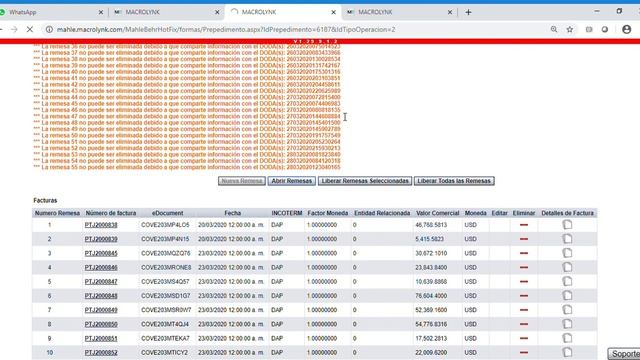Open a new browser tab
Viewport: 640px width, 360px height.
468,12
